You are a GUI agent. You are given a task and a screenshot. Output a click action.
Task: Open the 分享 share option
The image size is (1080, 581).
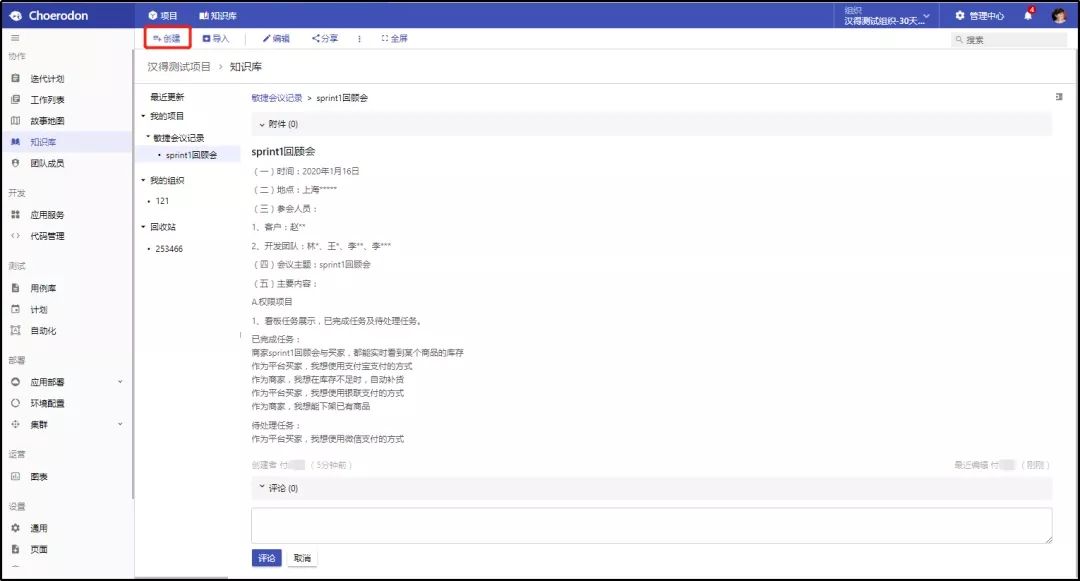click(325, 39)
